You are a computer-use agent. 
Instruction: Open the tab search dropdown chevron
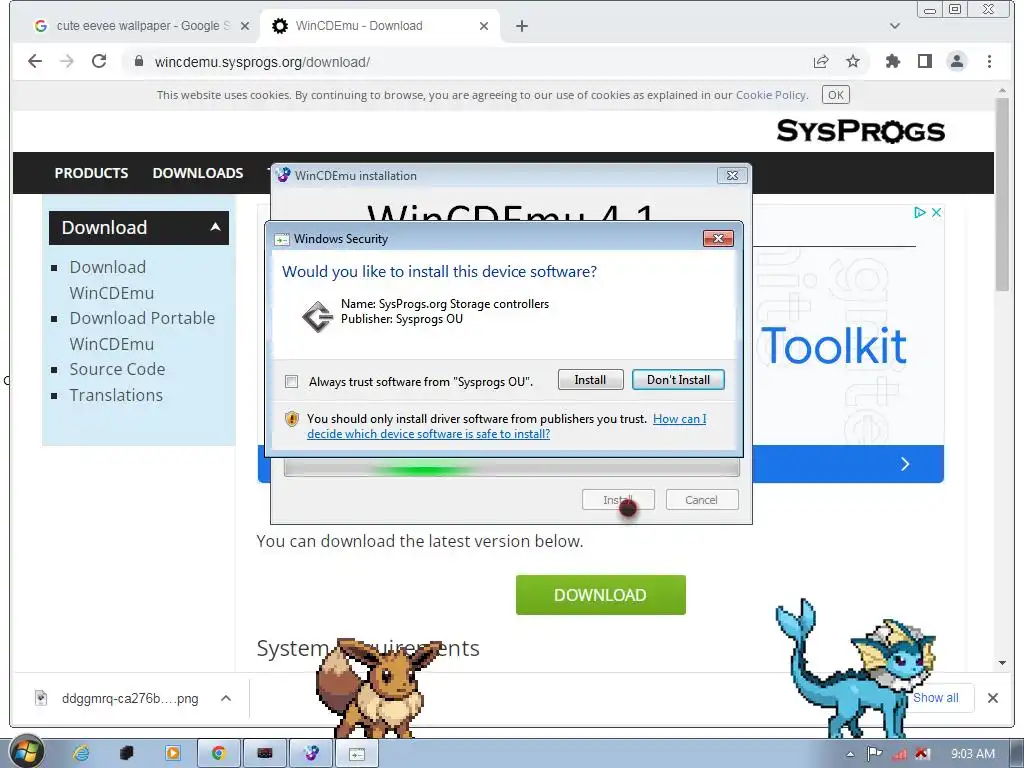pos(895,26)
